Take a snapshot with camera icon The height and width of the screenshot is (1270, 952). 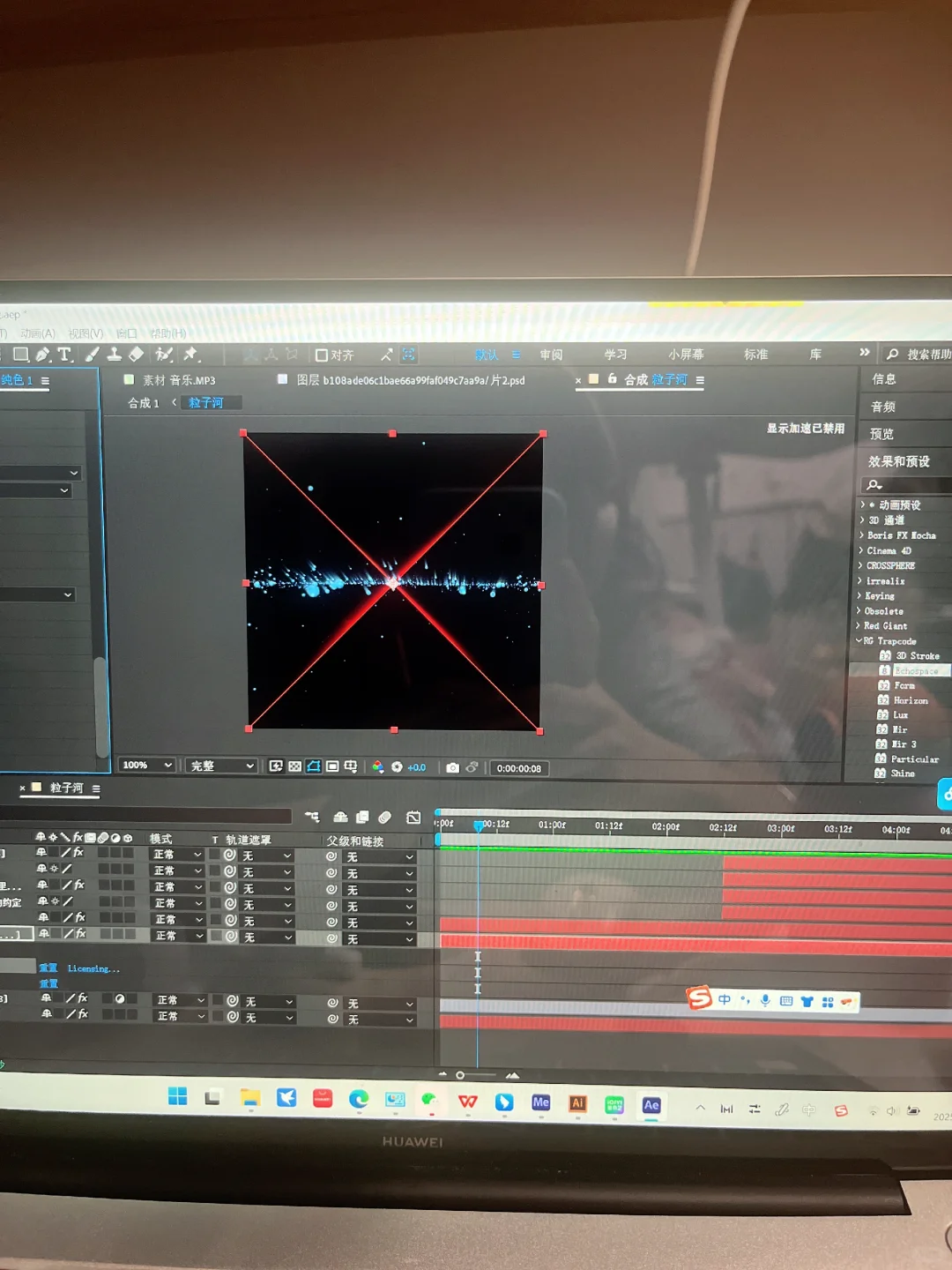click(x=452, y=767)
